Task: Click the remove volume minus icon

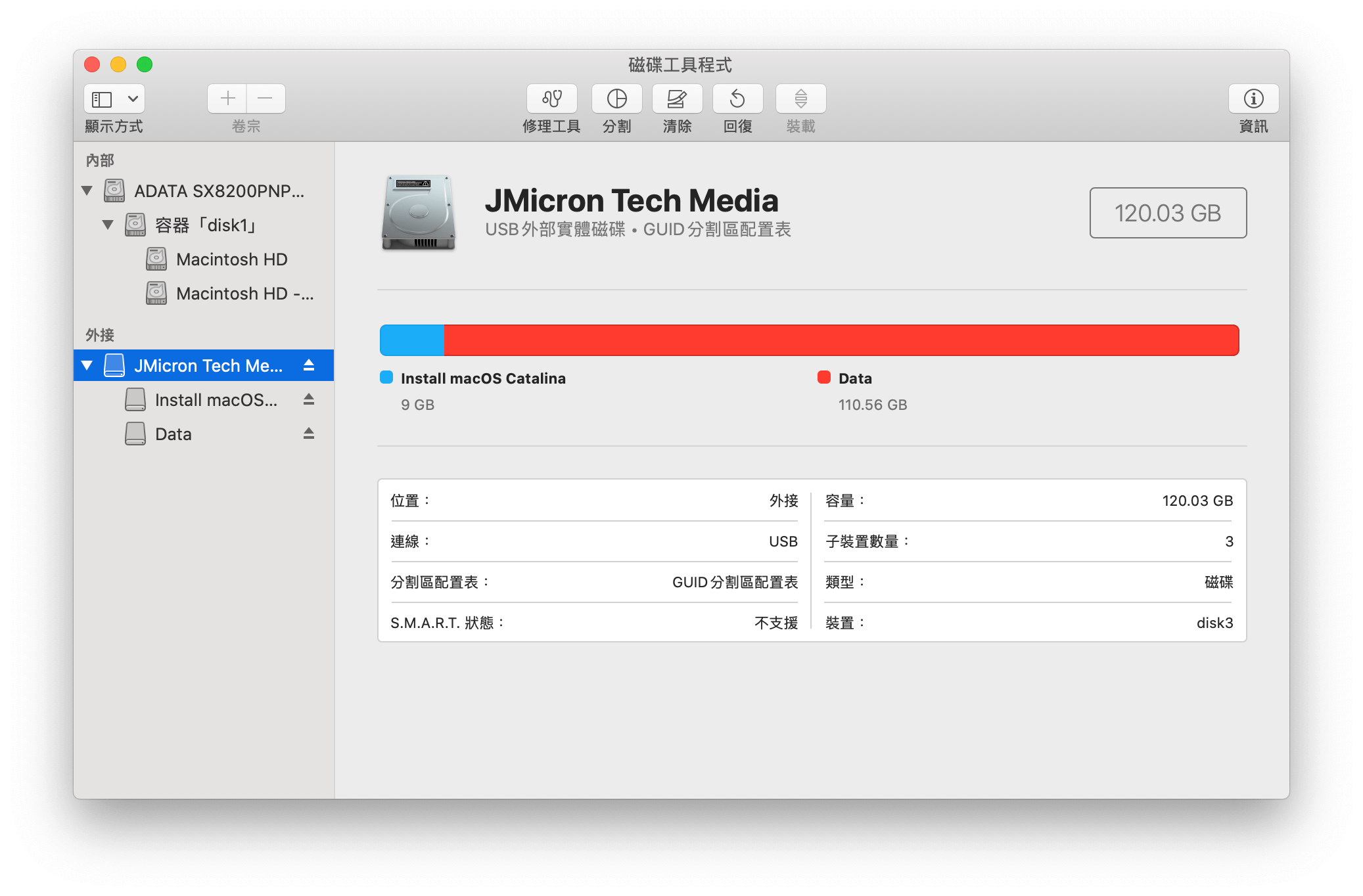Action: coord(266,99)
